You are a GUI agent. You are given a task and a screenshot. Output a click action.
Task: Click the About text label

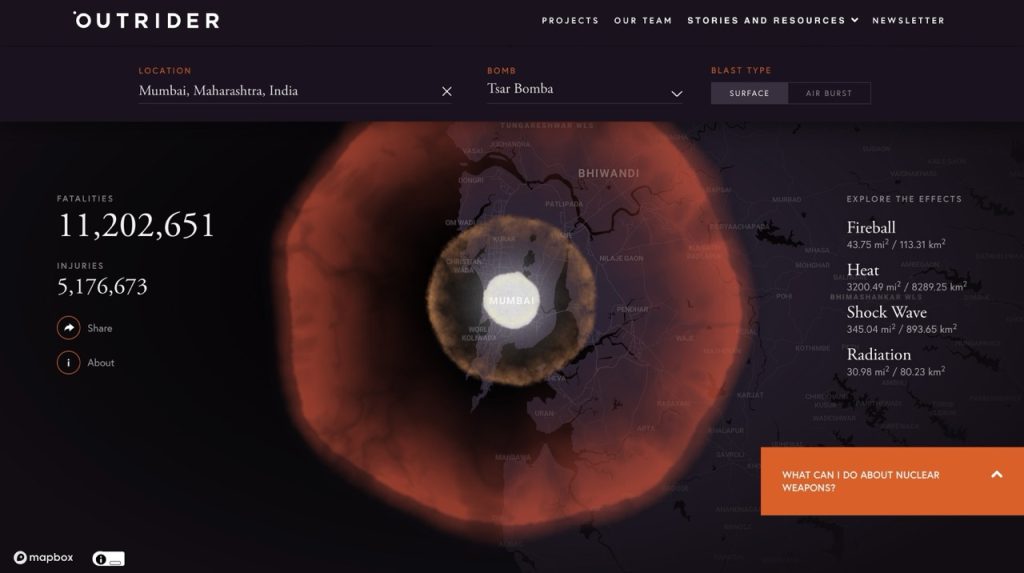(x=101, y=363)
